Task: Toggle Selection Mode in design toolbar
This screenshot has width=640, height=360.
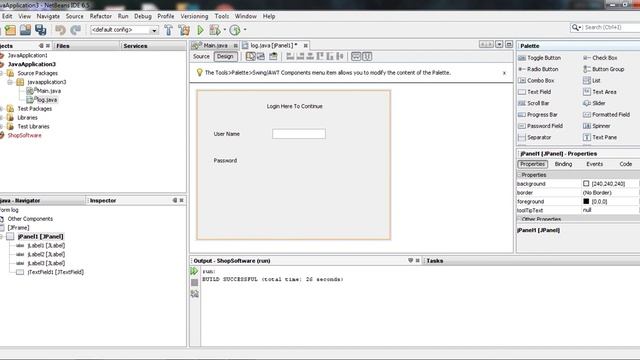Action: [251, 56]
